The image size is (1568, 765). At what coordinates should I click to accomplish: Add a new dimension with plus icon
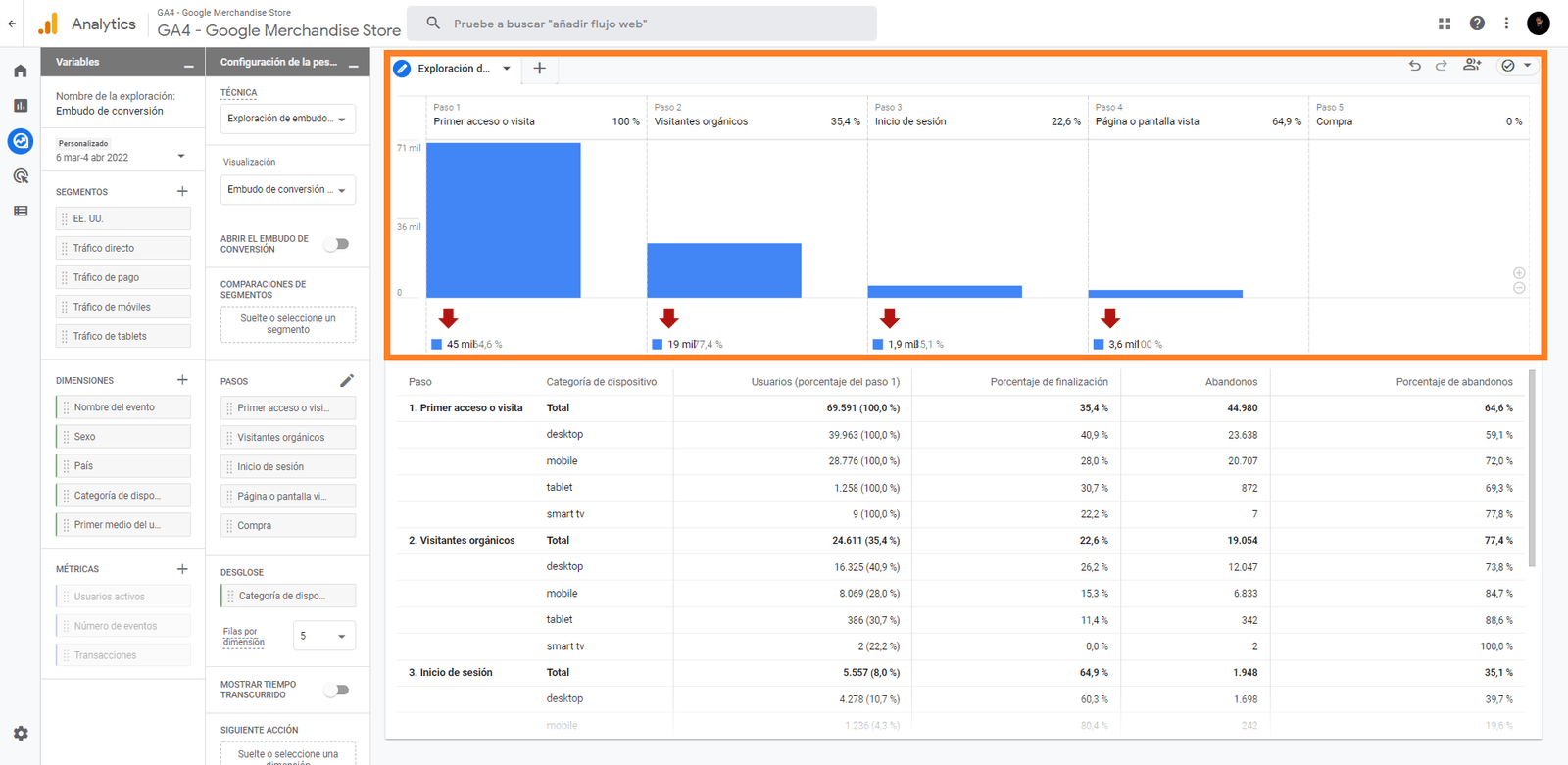[182, 379]
